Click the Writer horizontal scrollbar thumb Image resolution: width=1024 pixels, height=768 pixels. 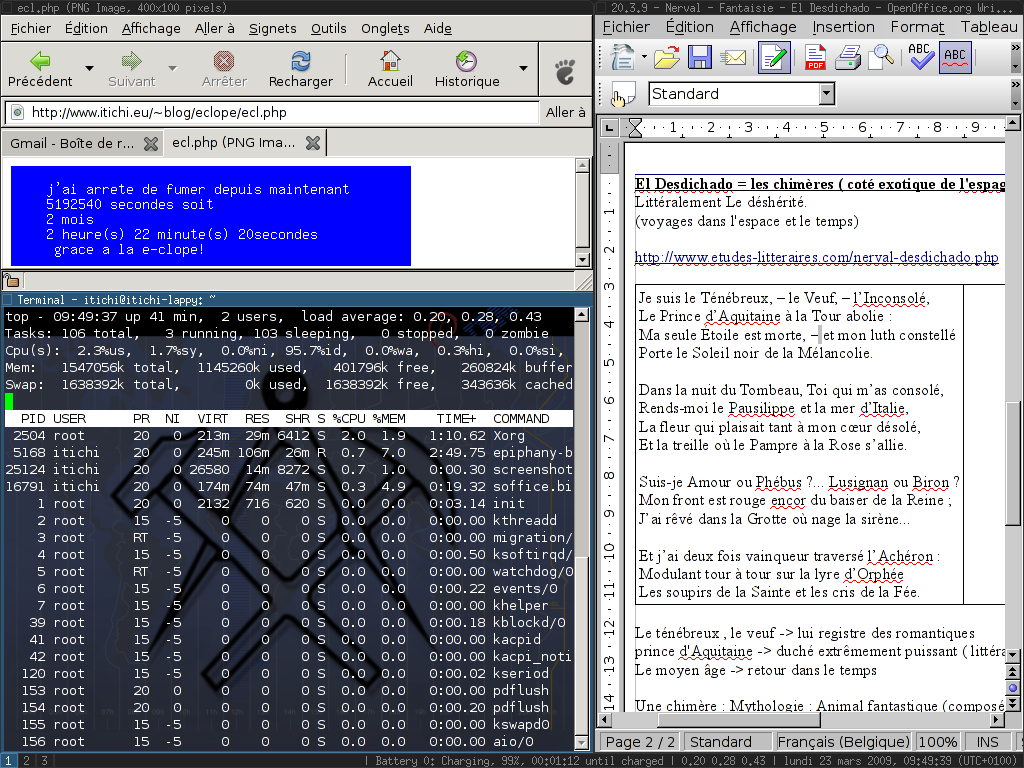(x=739, y=720)
